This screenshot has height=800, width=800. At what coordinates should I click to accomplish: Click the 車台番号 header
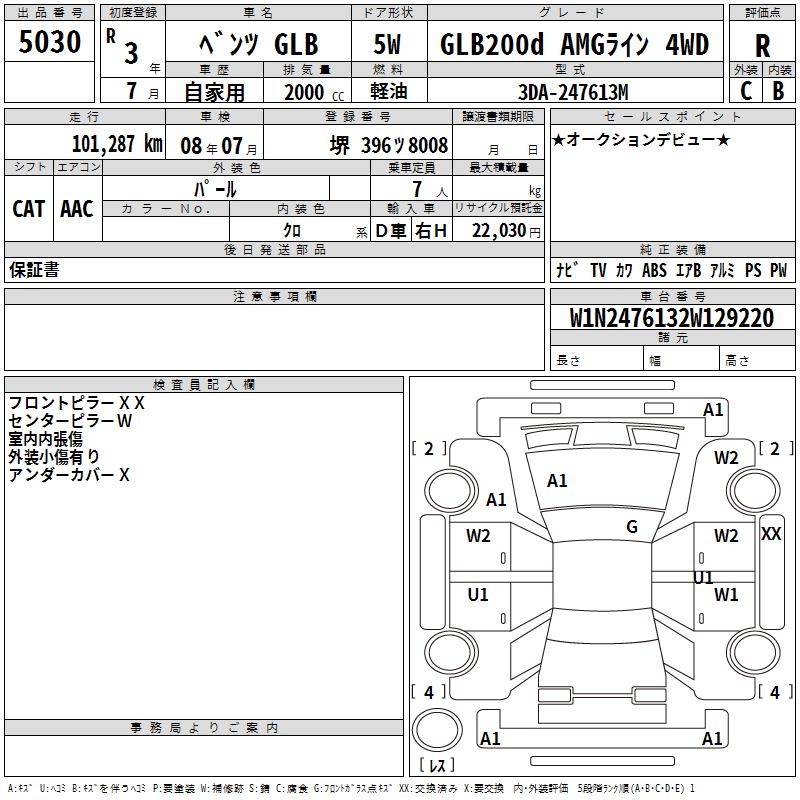(x=672, y=296)
